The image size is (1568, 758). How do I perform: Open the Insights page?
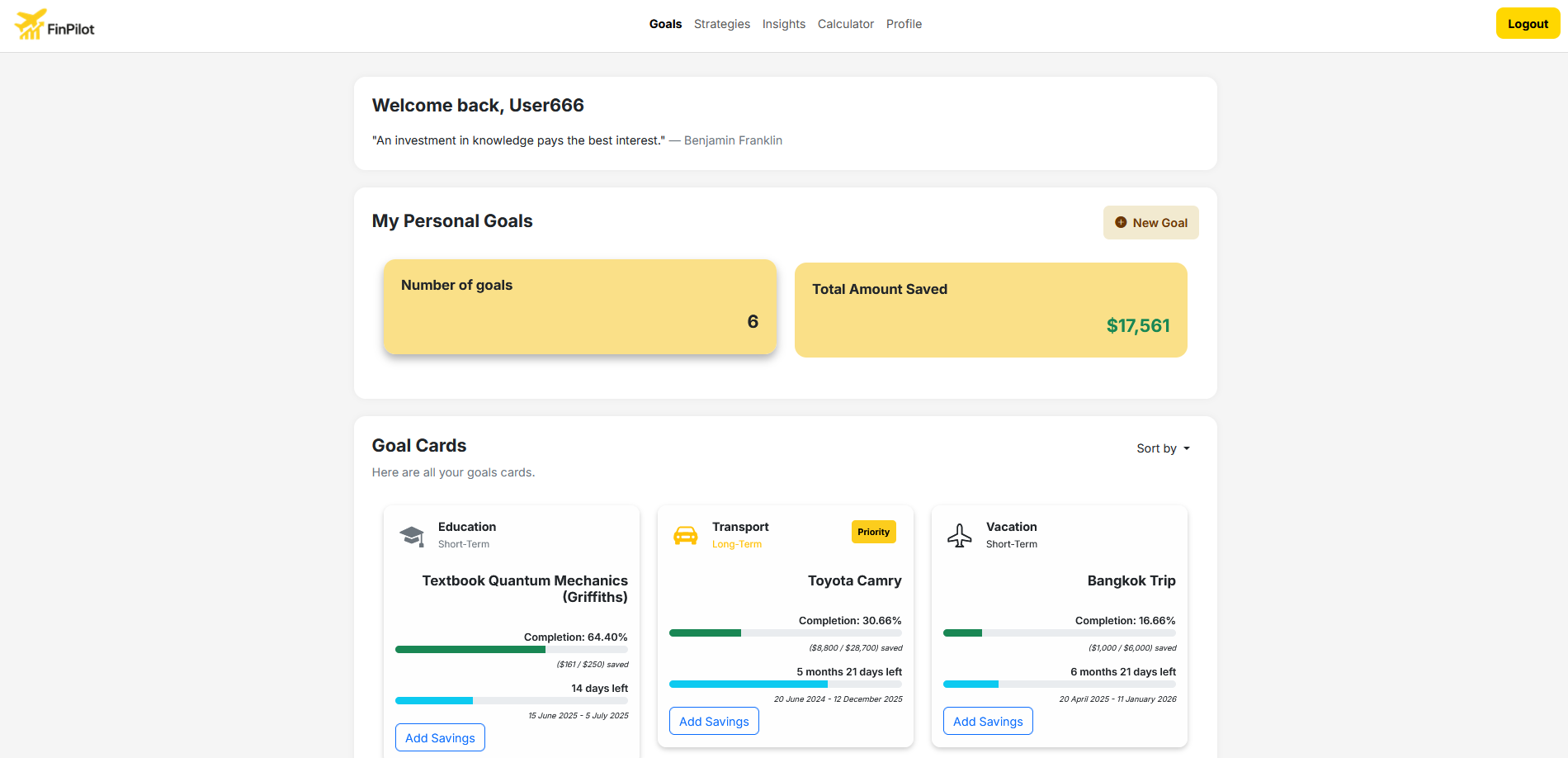pos(783,24)
